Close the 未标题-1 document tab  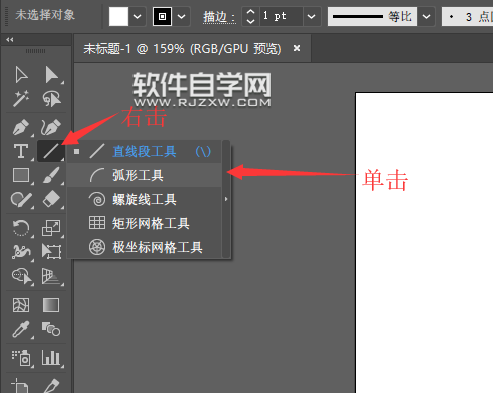[297, 49]
